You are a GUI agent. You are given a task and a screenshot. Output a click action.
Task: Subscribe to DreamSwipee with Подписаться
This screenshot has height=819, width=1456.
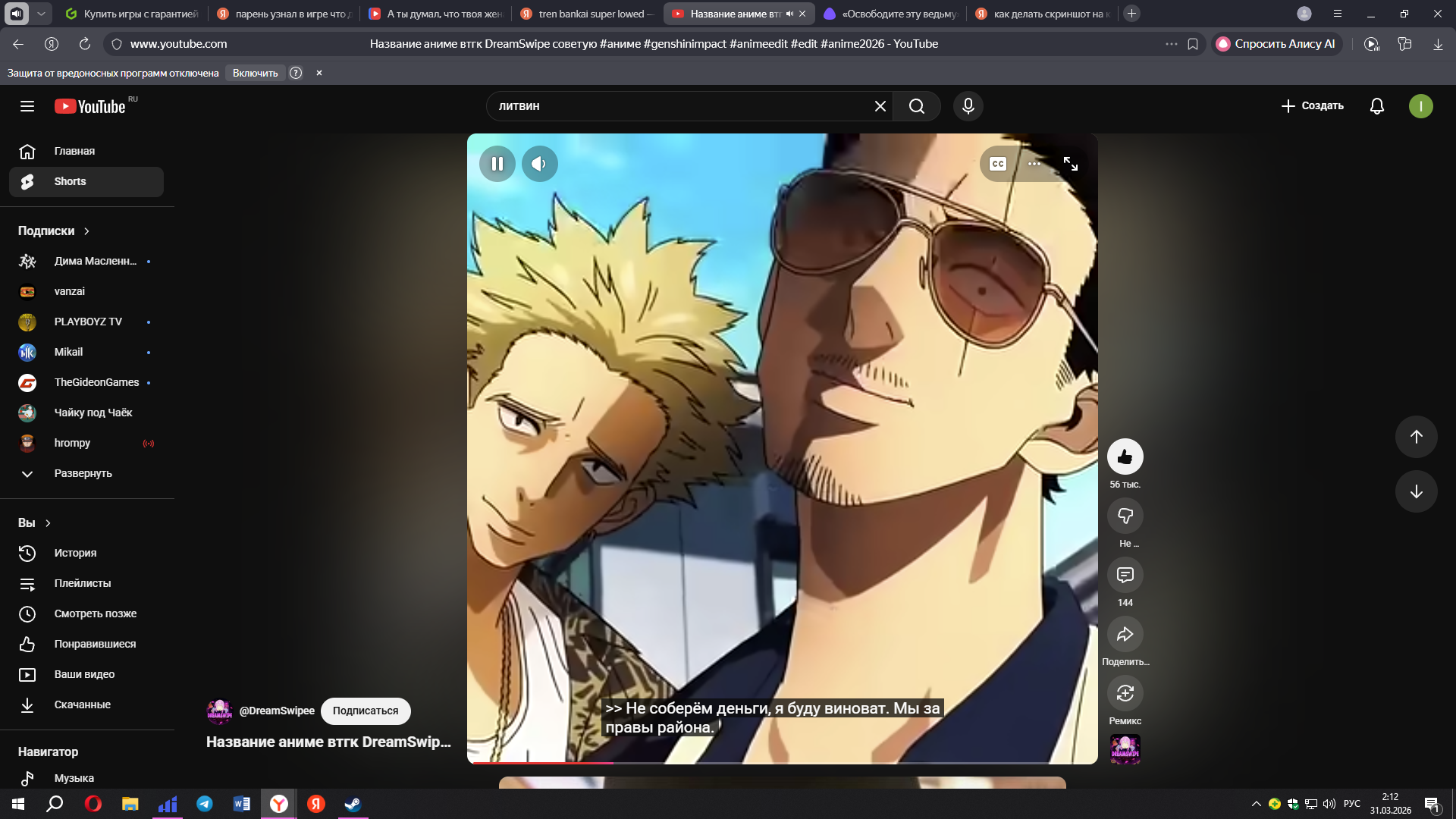(x=365, y=711)
